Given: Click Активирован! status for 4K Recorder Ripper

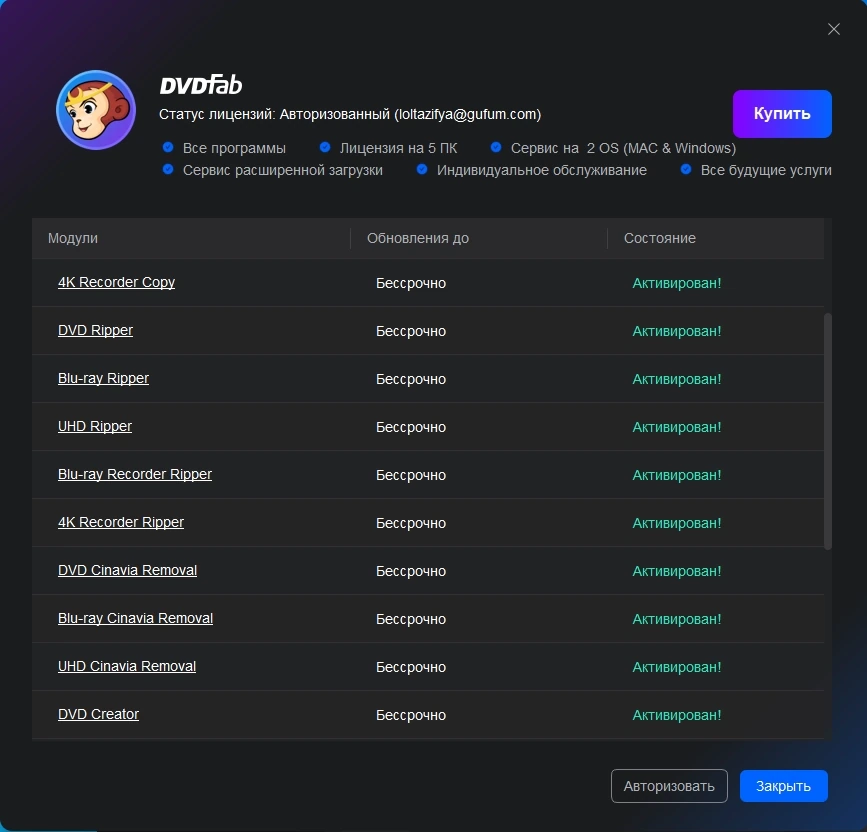Looking at the screenshot, I should pyautogui.click(x=677, y=524).
